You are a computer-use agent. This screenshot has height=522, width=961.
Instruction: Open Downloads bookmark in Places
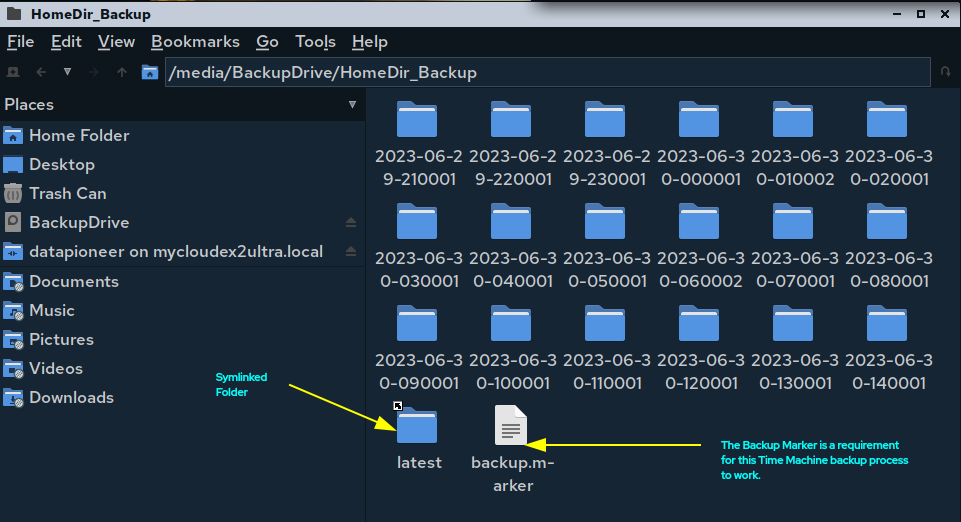[x=183, y=398]
